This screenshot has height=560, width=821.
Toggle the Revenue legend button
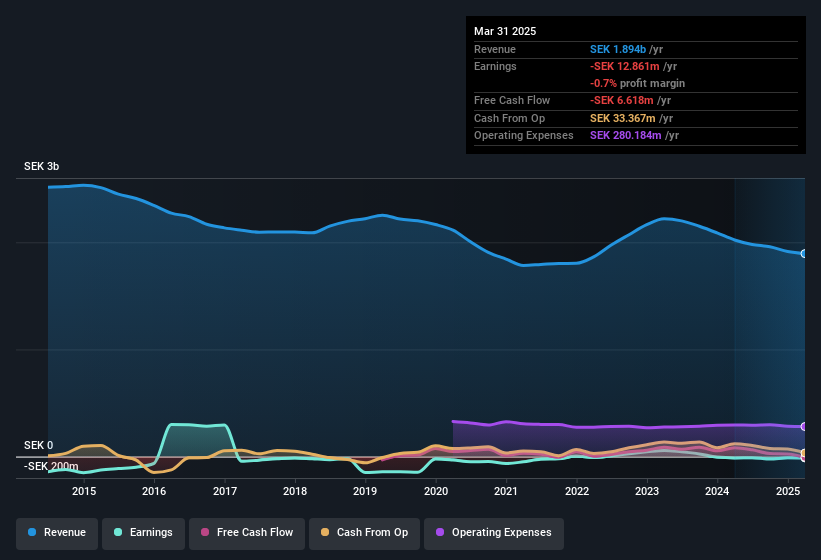57,533
